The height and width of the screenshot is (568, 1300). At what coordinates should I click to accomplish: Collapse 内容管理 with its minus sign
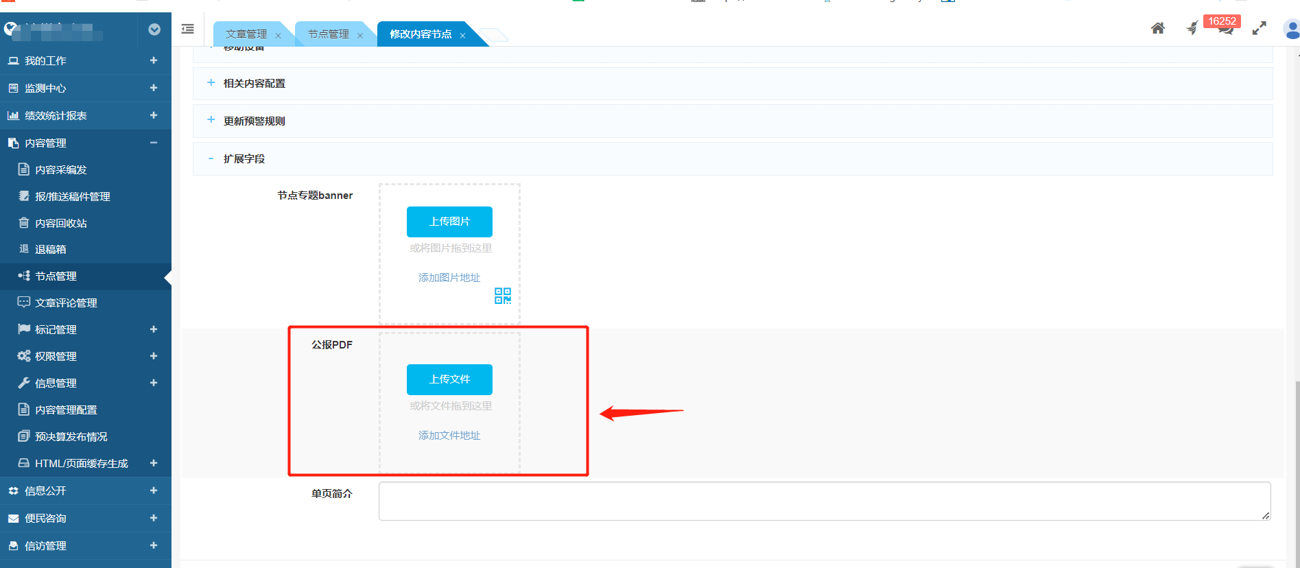(x=153, y=143)
